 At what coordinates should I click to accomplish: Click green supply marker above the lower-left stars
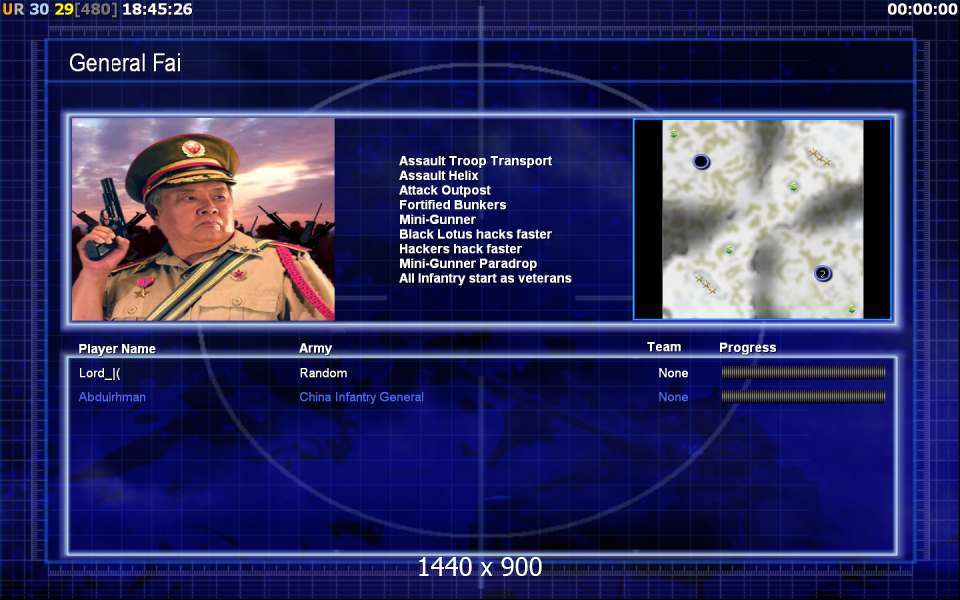tap(729, 250)
